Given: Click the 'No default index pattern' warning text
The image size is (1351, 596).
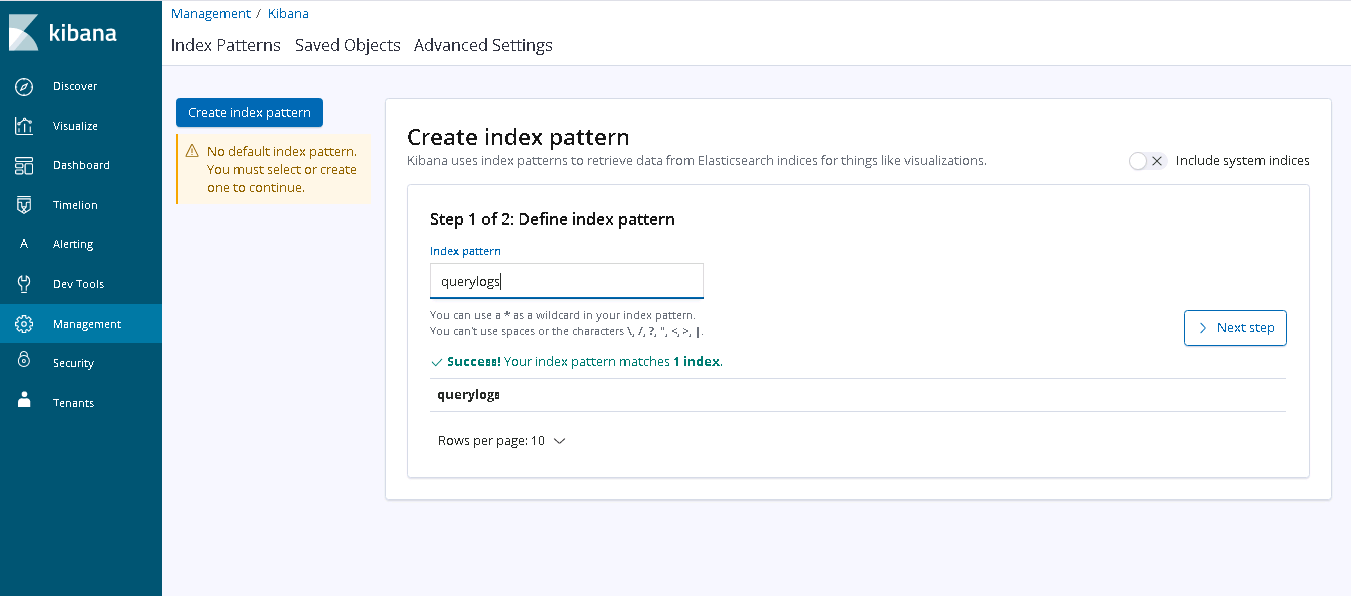Looking at the screenshot, I should (x=281, y=169).
